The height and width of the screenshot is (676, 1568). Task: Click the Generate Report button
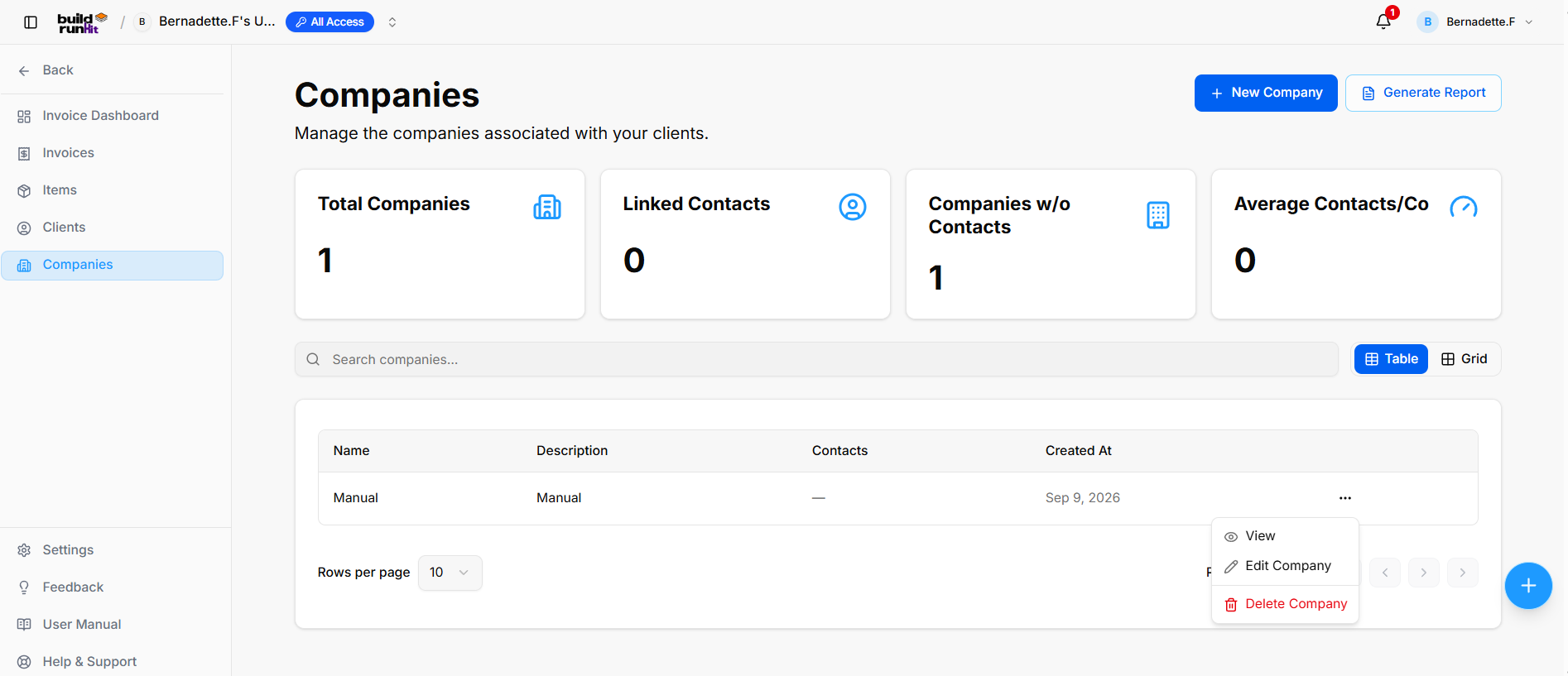tap(1423, 93)
